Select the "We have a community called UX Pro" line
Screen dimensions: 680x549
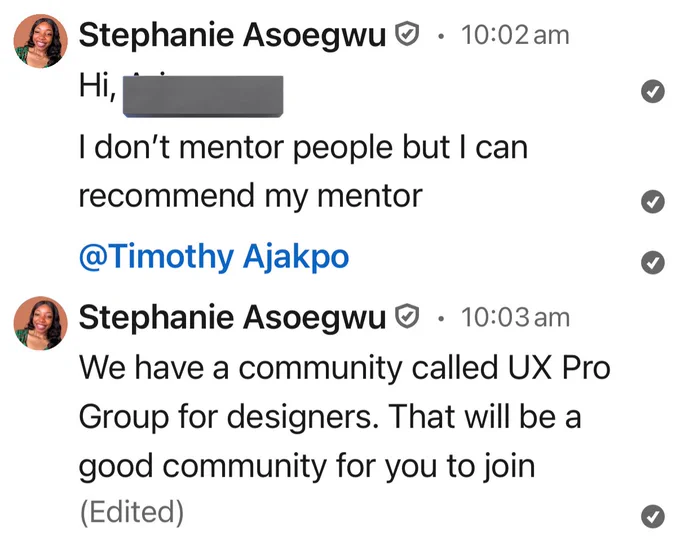pyautogui.click(x=345, y=368)
